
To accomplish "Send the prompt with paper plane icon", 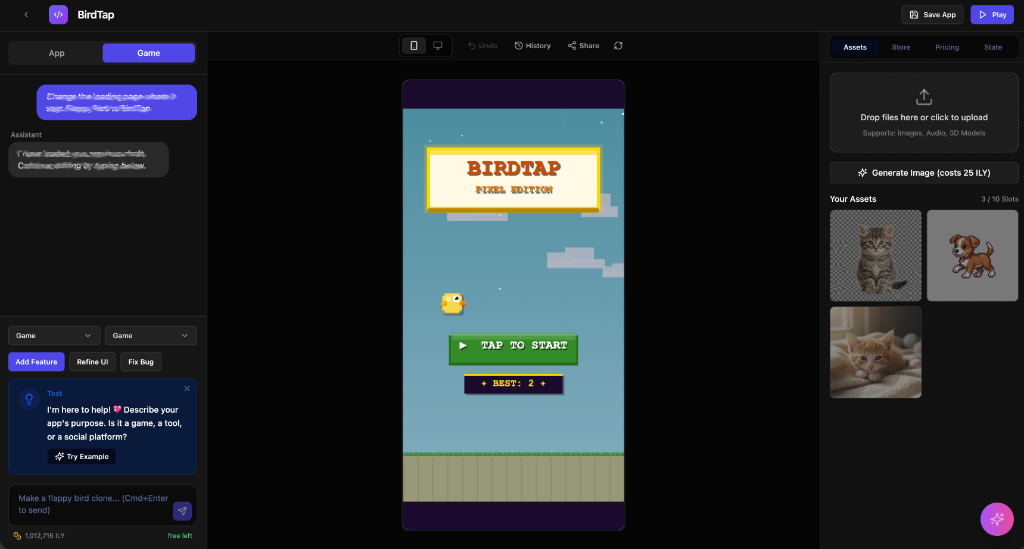I will 182,511.
